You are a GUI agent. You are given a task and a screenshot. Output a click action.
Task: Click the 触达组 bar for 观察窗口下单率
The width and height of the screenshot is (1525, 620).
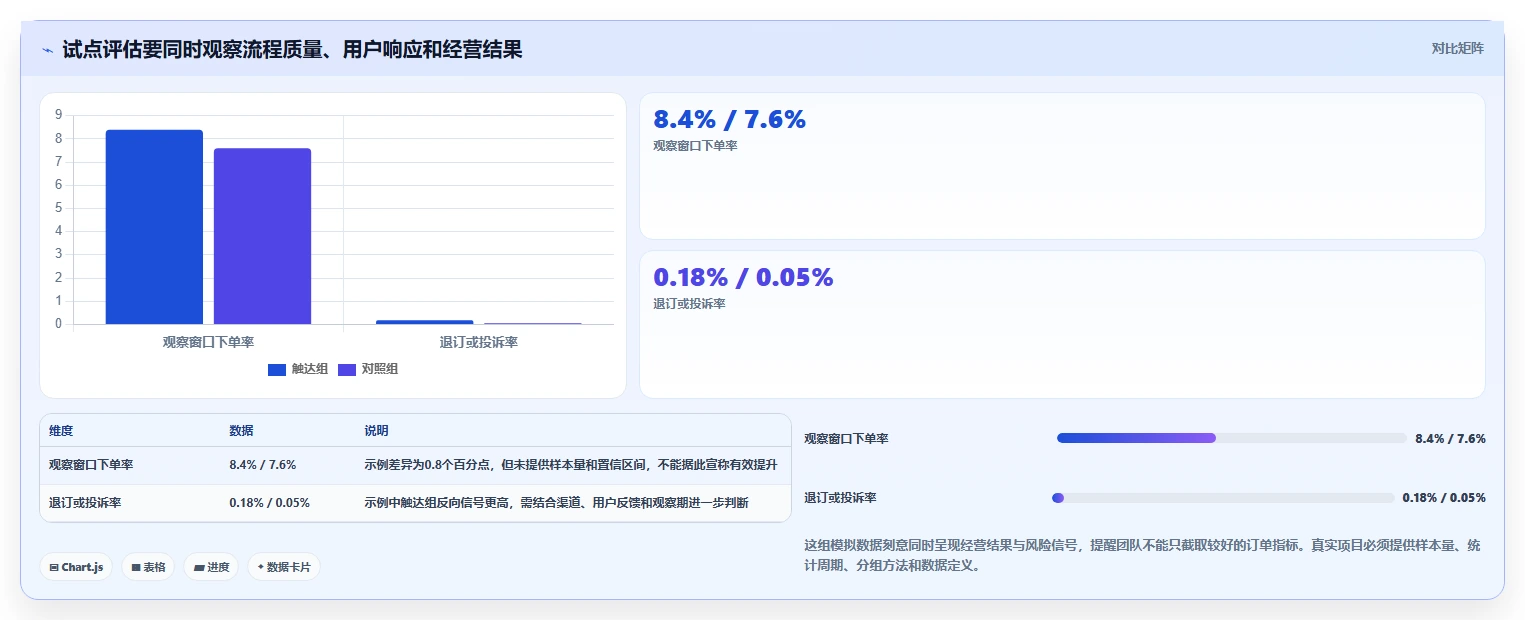(154, 227)
